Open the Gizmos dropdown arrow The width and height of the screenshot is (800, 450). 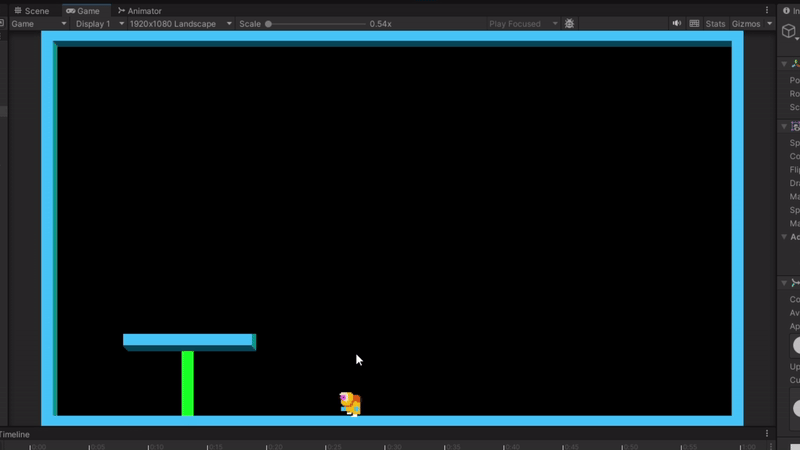(x=769, y=24)
